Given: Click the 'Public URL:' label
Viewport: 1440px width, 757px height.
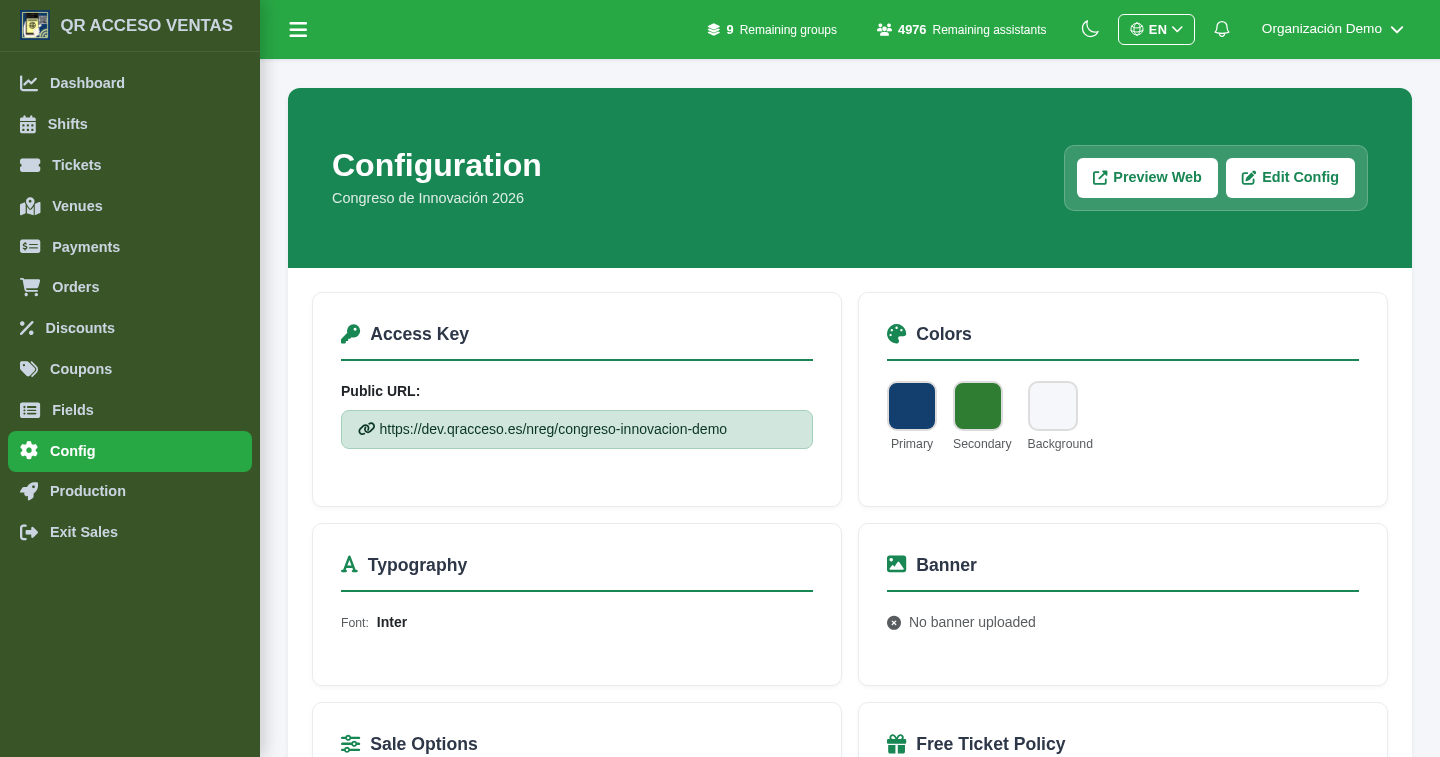Looking at the screenshot, I should [380, 391].
